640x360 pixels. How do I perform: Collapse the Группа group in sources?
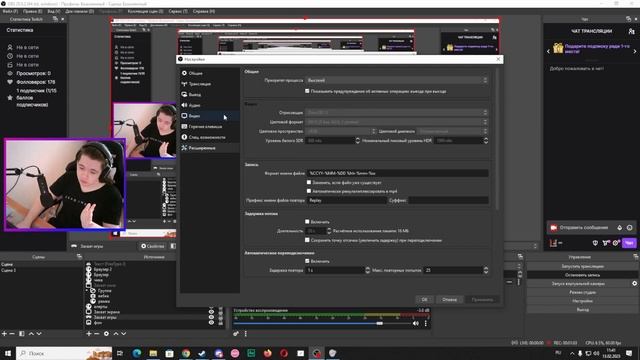point(88,291)
